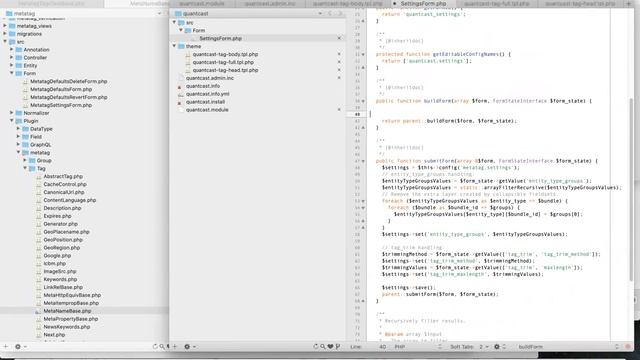The width and height of the screenshot is (640, 360).
Task: Open status bar bundle gear menu
Action: pyautogui.click(x=499, y=347)
